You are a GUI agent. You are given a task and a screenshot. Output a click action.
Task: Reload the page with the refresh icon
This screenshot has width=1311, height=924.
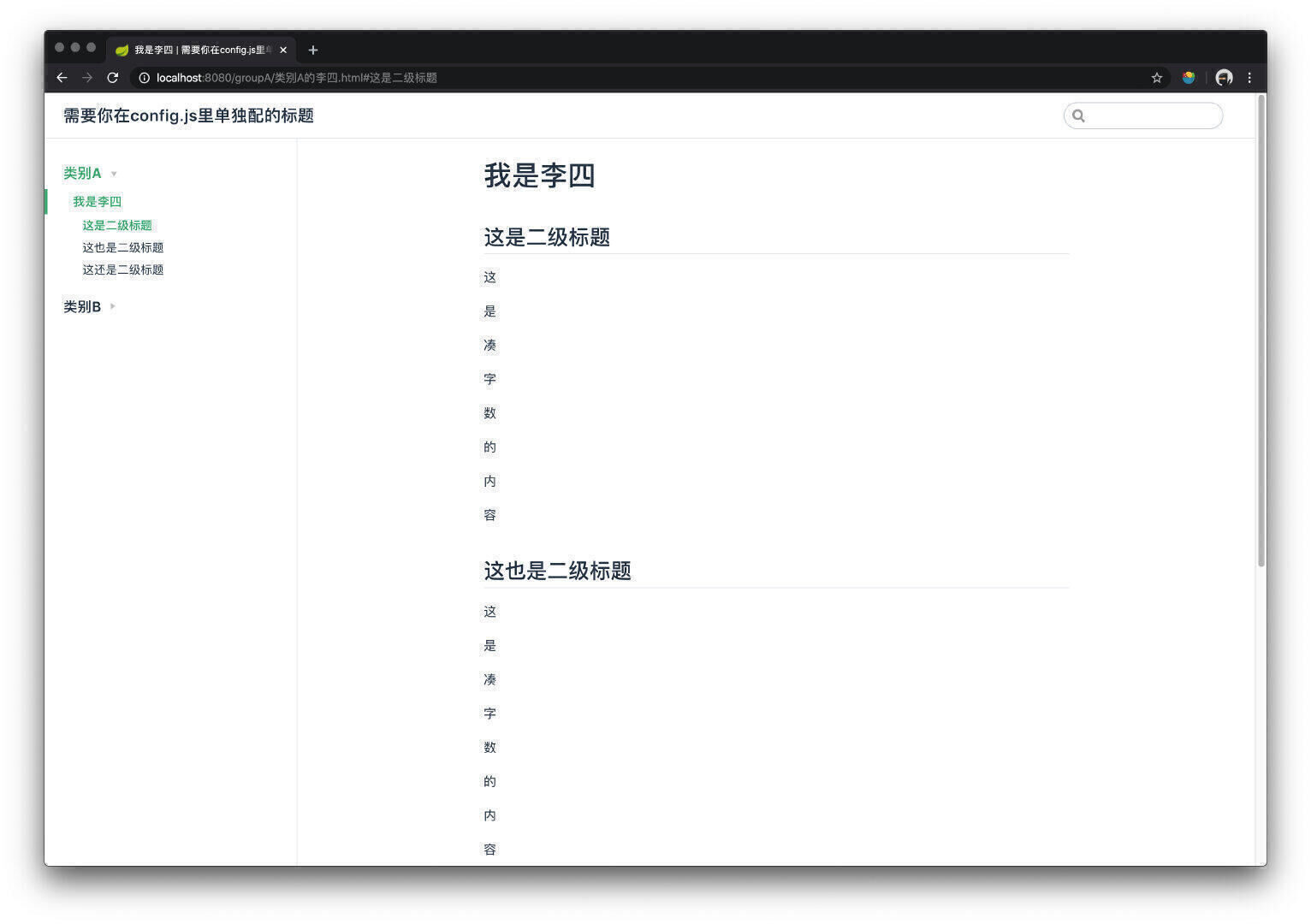pyautogui.click(x=112, y=78)
